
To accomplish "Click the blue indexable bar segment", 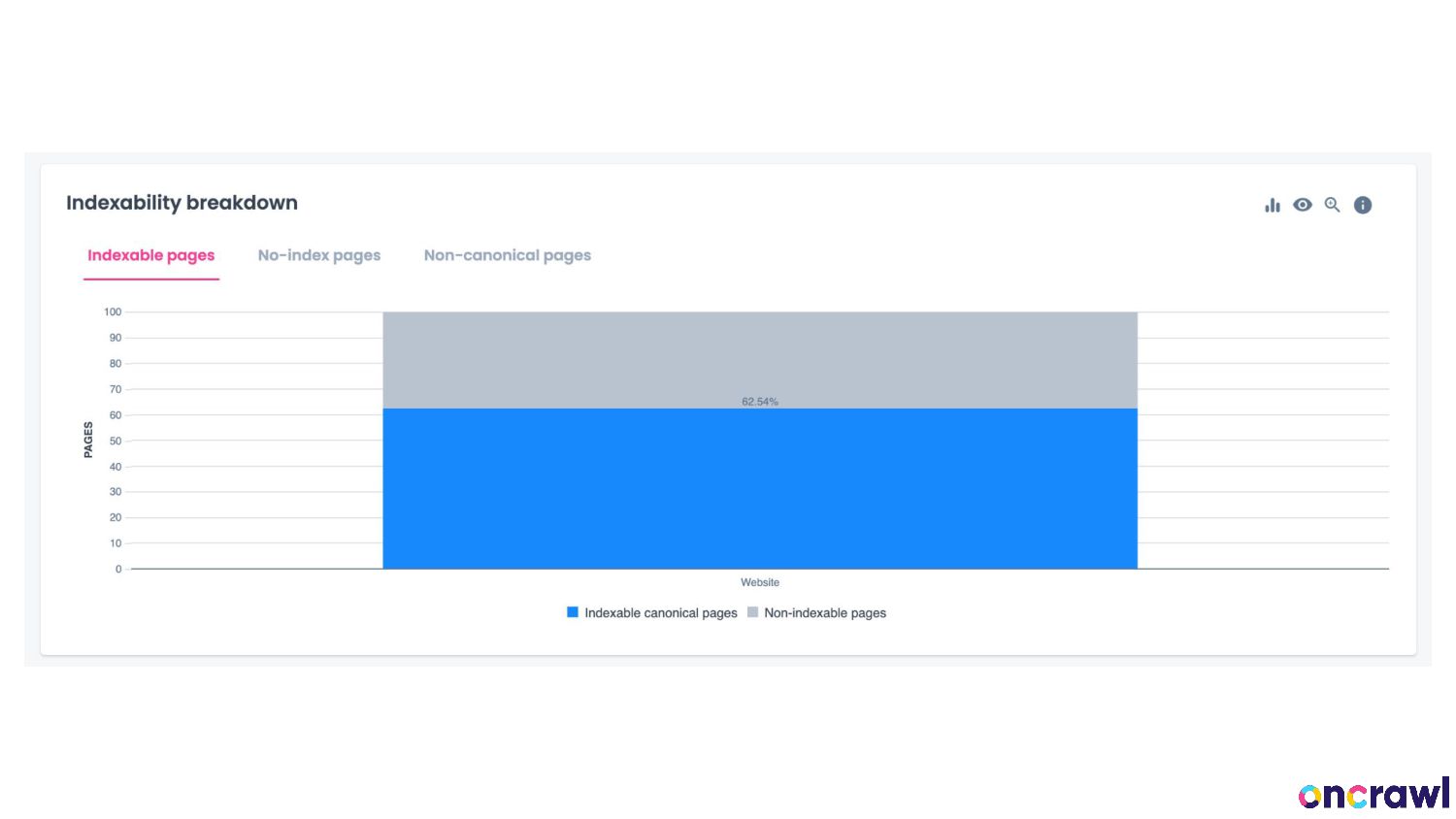I will click(x=759, y=488).
